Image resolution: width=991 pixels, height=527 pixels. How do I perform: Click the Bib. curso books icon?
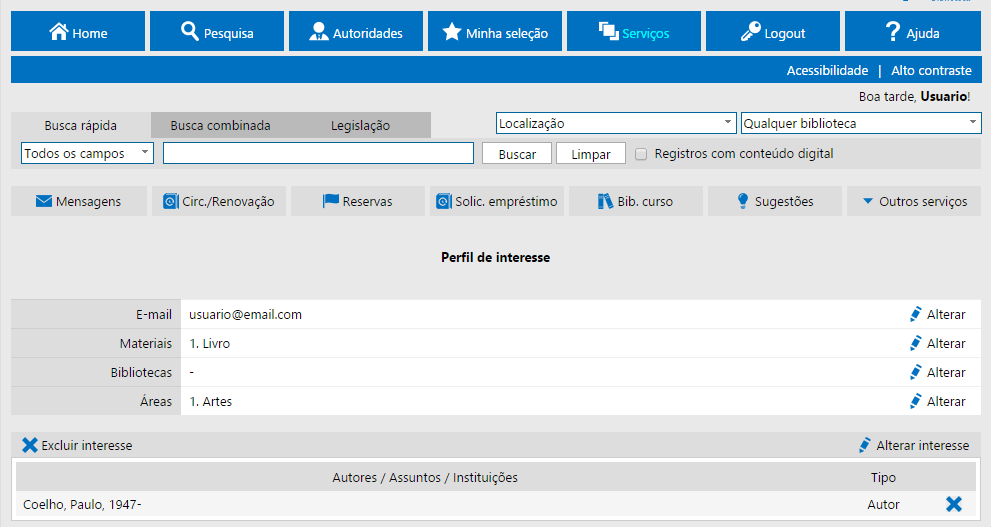(605, 202)
